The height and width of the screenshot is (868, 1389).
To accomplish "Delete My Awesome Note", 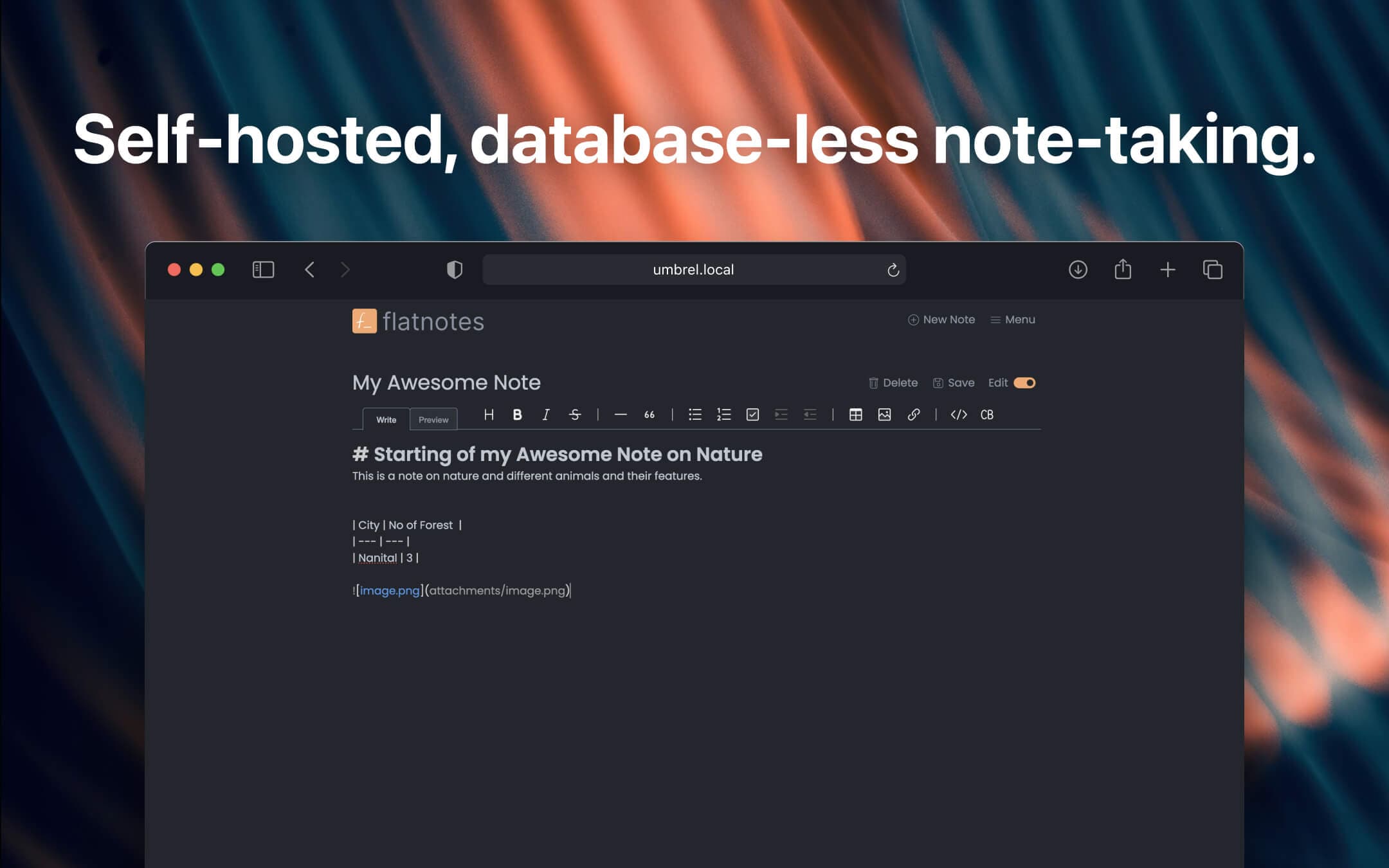I will click(894, 383).
